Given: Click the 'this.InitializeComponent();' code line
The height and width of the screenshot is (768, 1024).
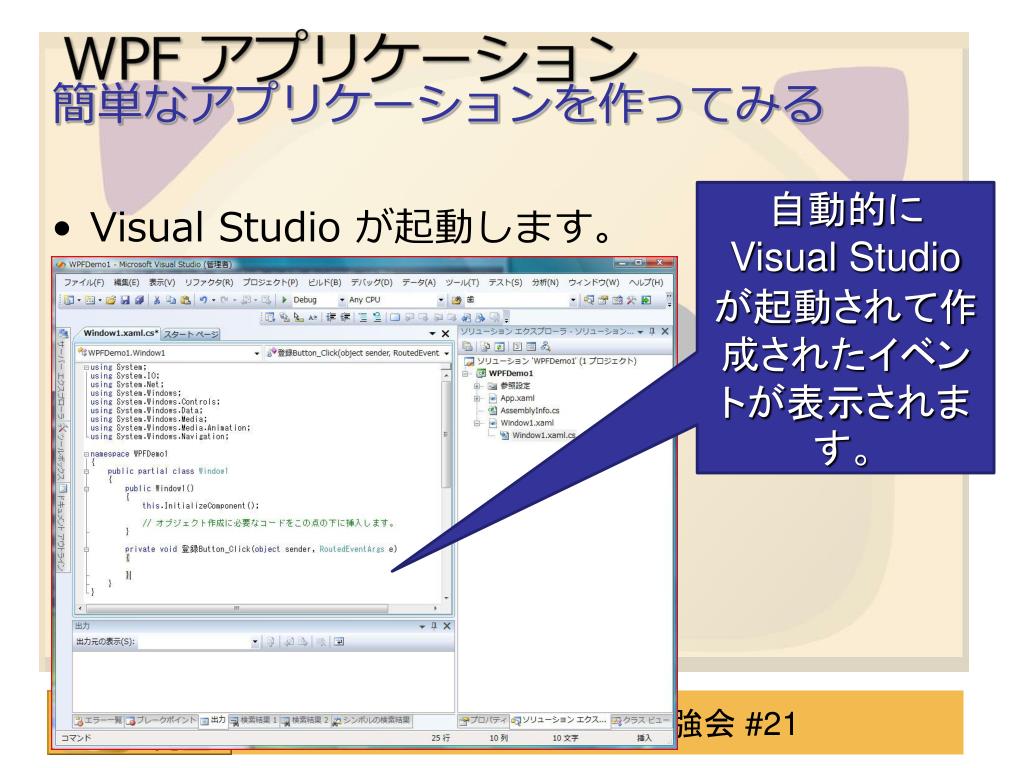Looking at the screenshot, I should [x=200, y=505].
